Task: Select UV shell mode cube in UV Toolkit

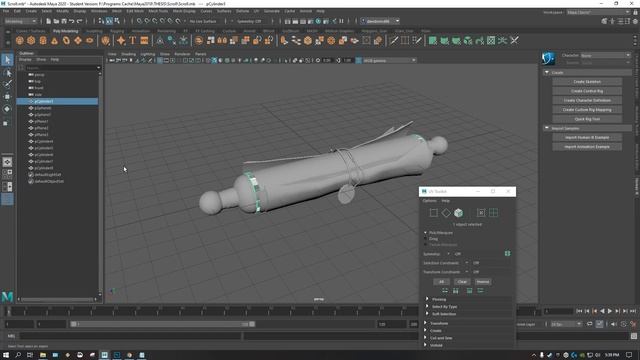Action: pos(458,213)
